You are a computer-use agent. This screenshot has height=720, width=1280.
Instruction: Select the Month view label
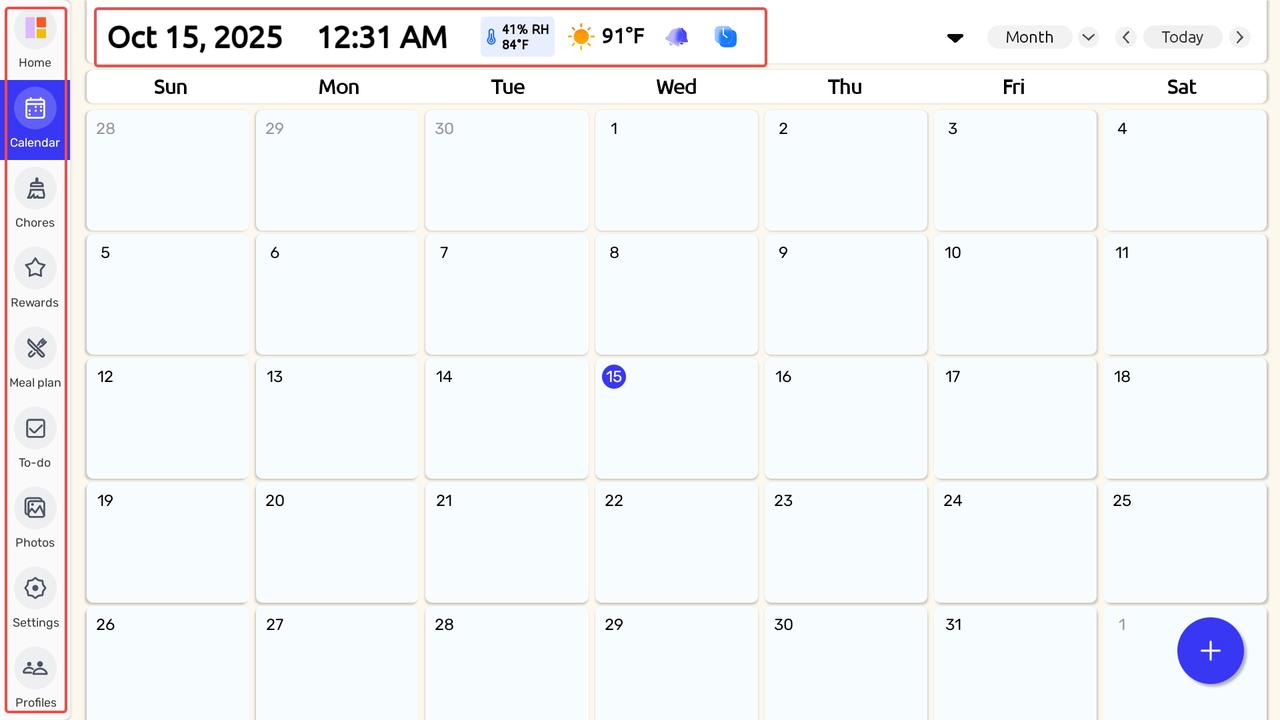(x=1029, y=37)
